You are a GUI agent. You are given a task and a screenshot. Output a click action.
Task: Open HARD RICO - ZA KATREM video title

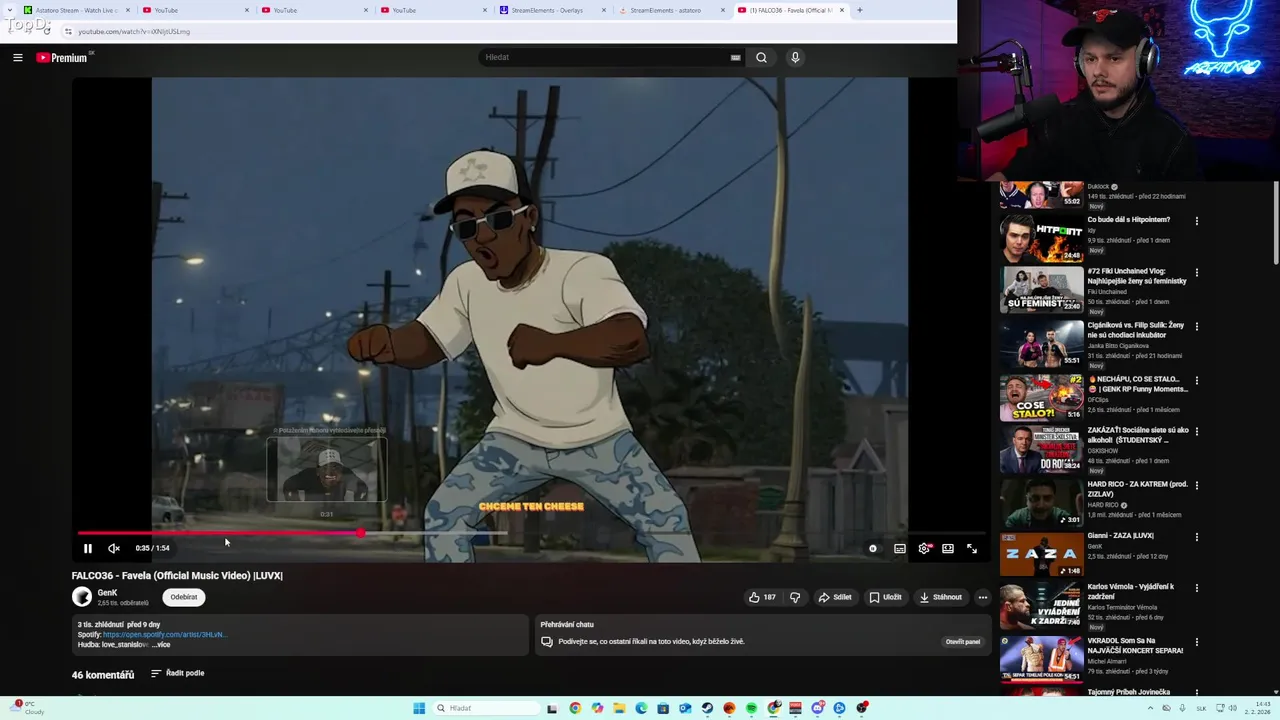(1137, 489)
